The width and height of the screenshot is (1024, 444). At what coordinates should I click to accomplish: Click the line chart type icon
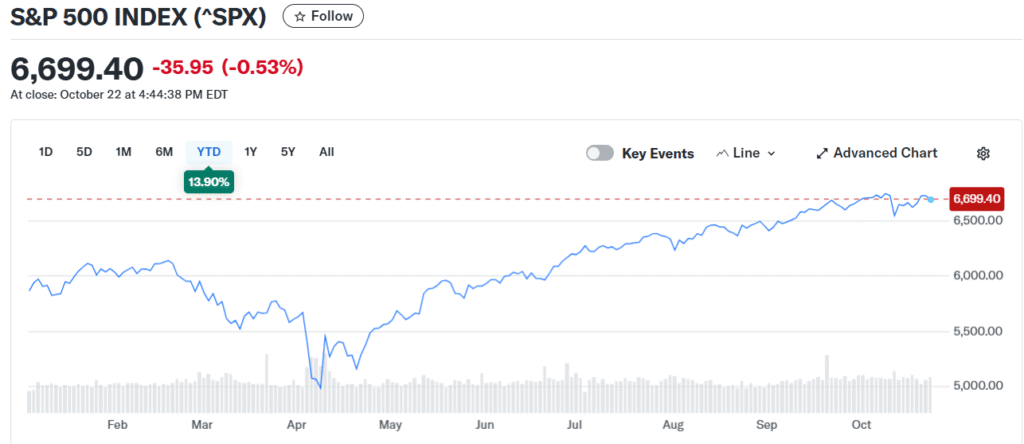coord(723,153)
